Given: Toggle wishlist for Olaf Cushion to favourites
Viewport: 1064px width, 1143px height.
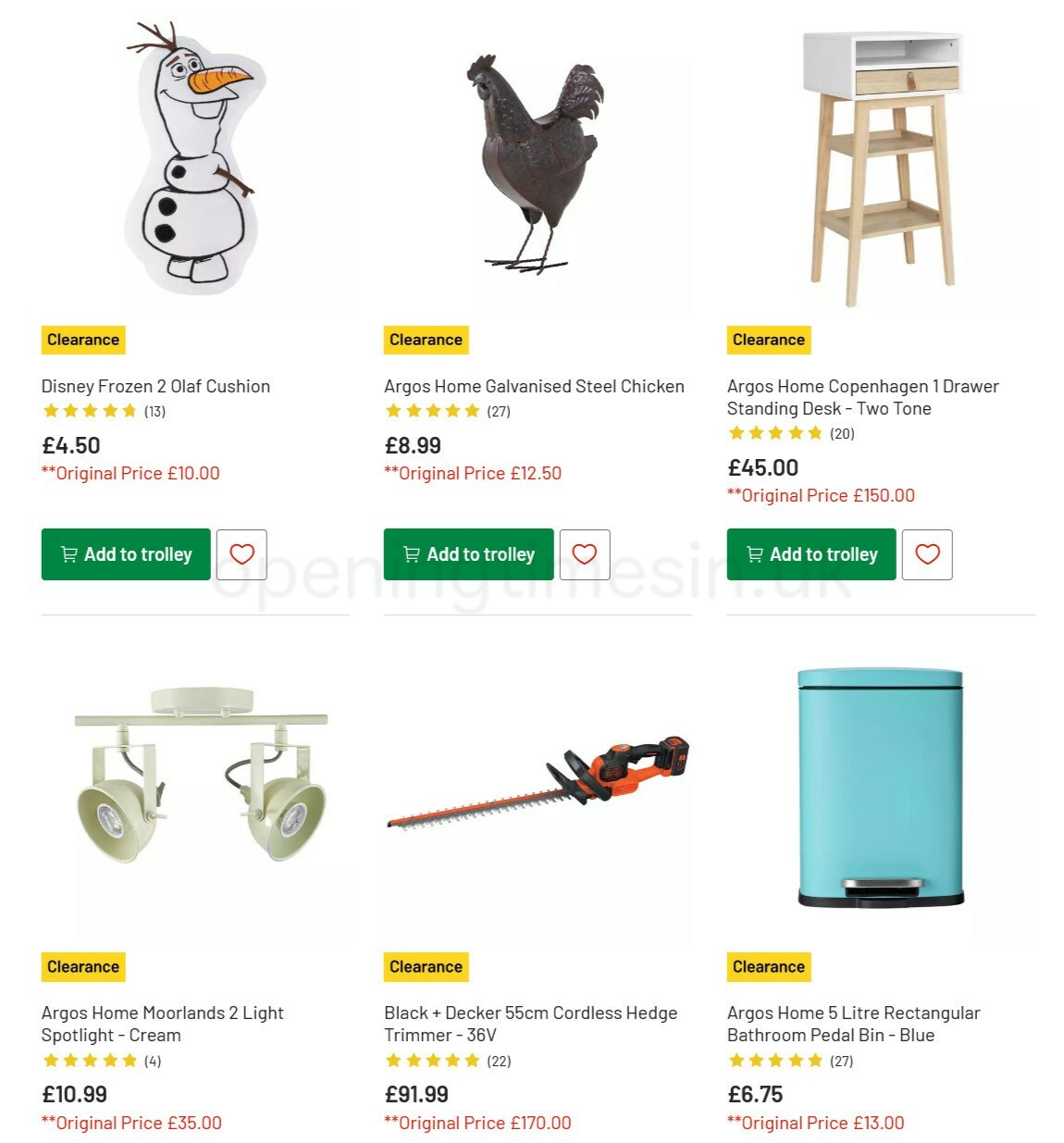Looking at the screenshot, I should 241,553.
